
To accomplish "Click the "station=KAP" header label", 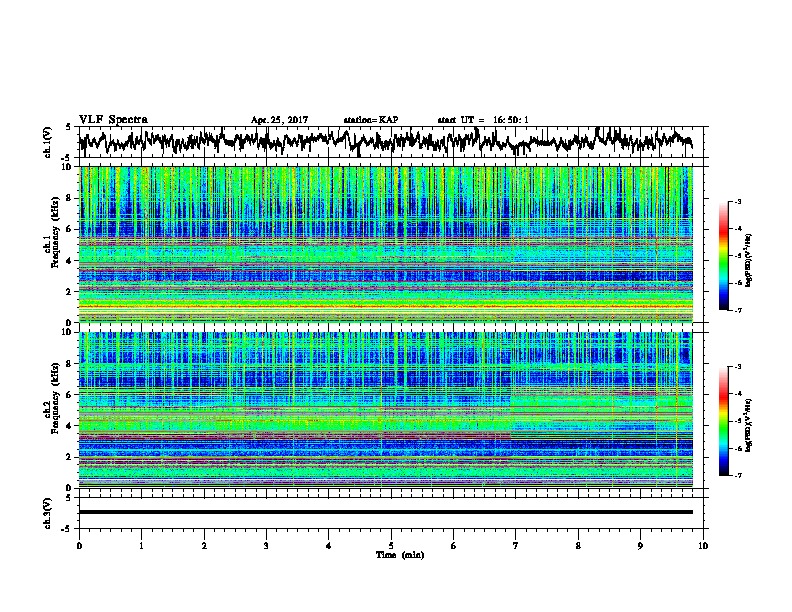I will click(x=371, y=120).
